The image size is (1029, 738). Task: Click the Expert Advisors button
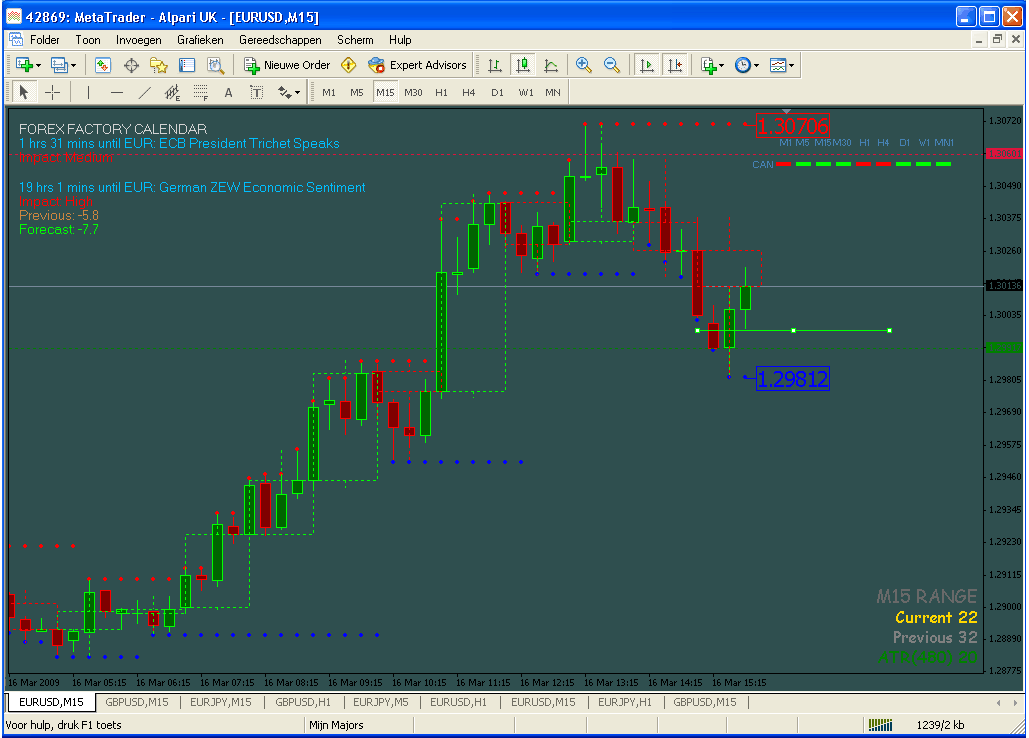point(417,65)
